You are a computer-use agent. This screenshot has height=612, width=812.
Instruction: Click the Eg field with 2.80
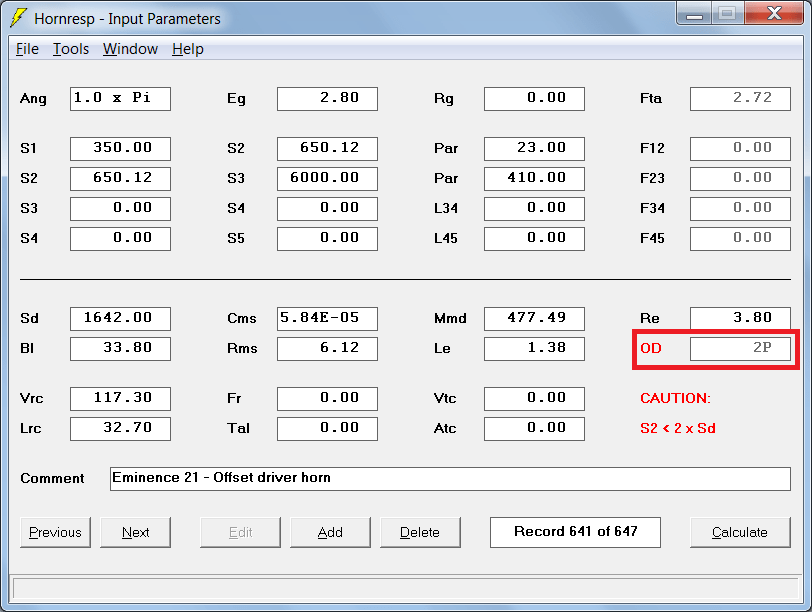[327, 98]
